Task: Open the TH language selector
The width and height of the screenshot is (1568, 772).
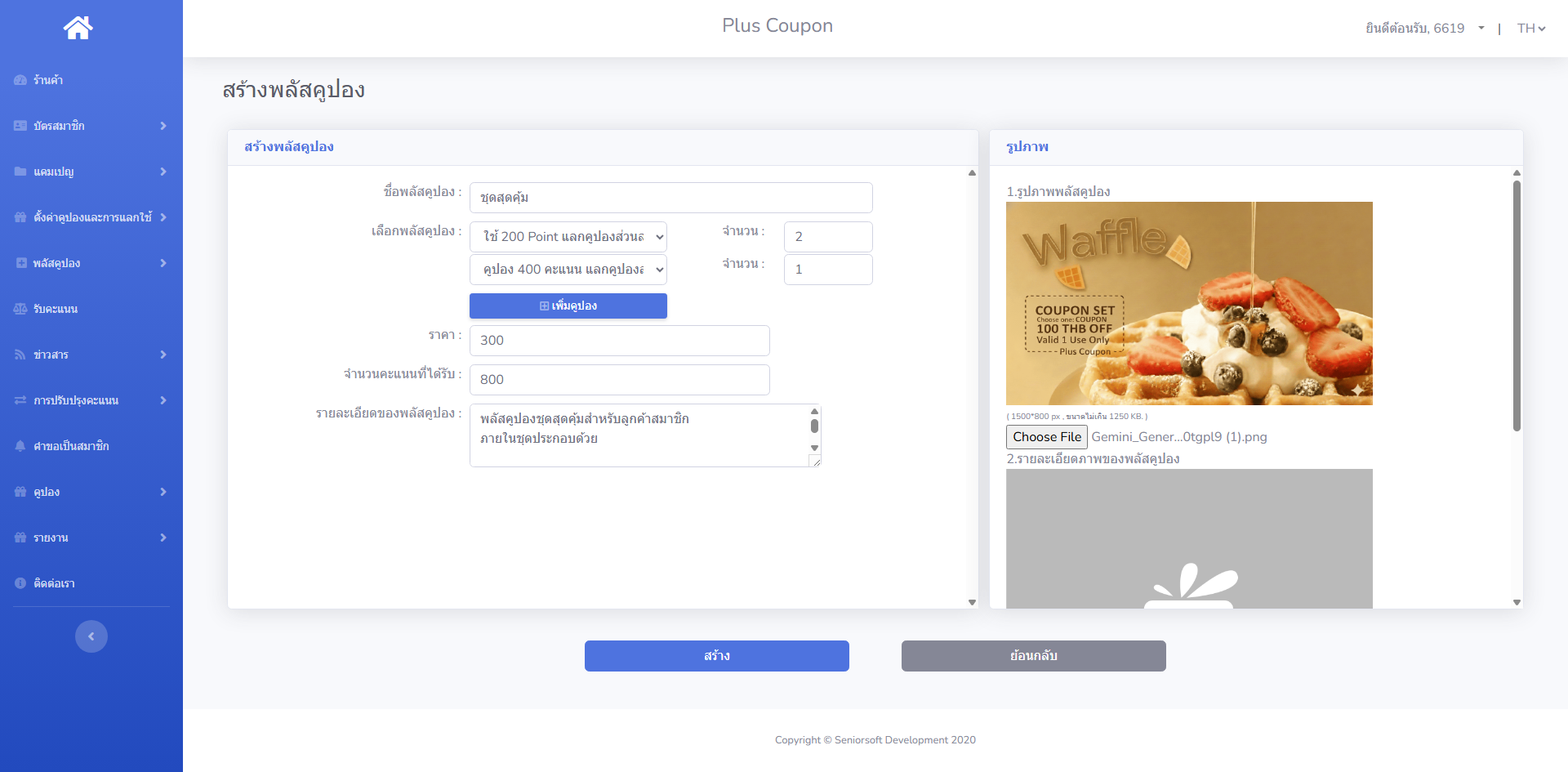Action: 1531,29
